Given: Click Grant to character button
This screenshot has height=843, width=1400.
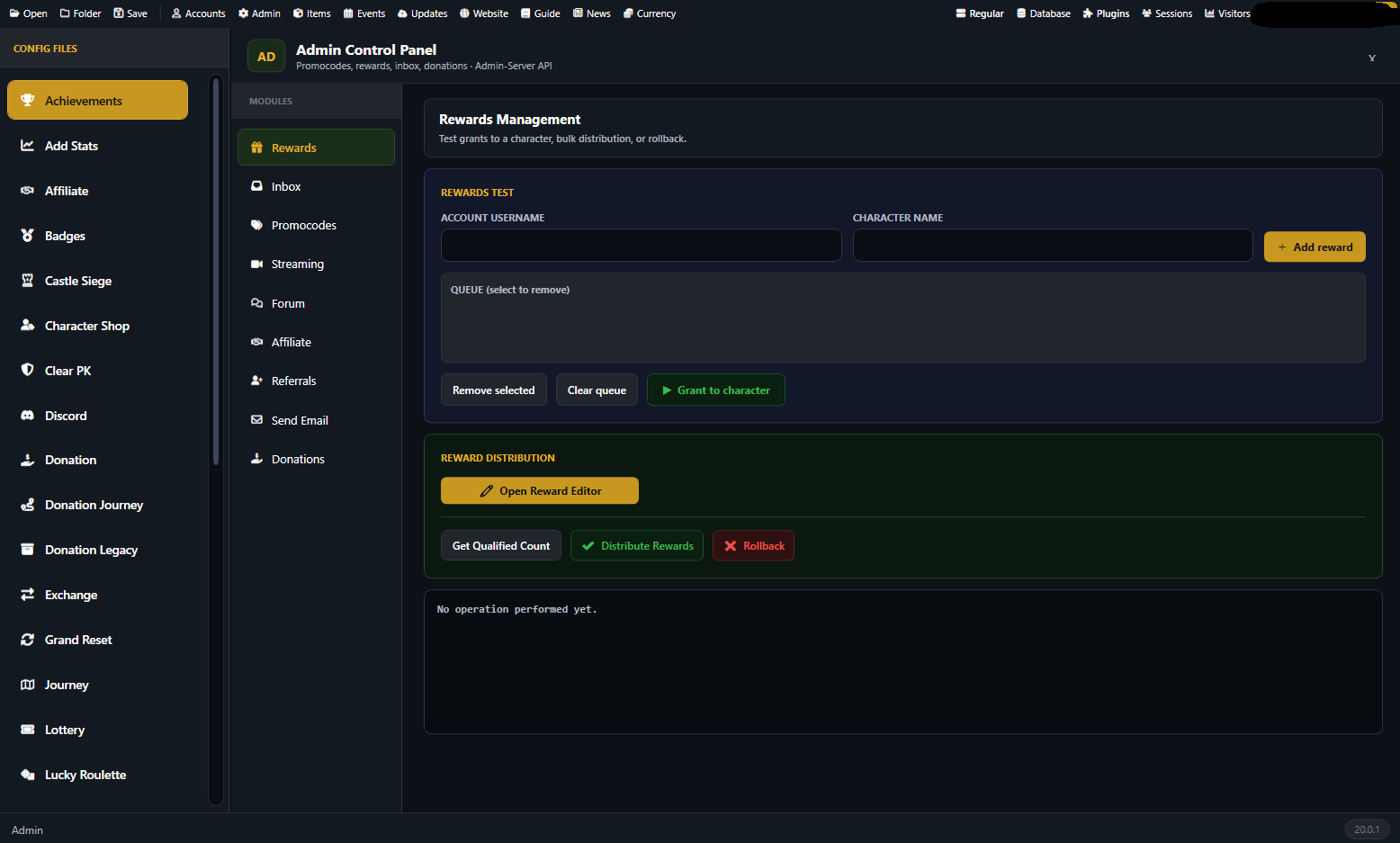Looking at the screenshot, I should click(715, 390).
